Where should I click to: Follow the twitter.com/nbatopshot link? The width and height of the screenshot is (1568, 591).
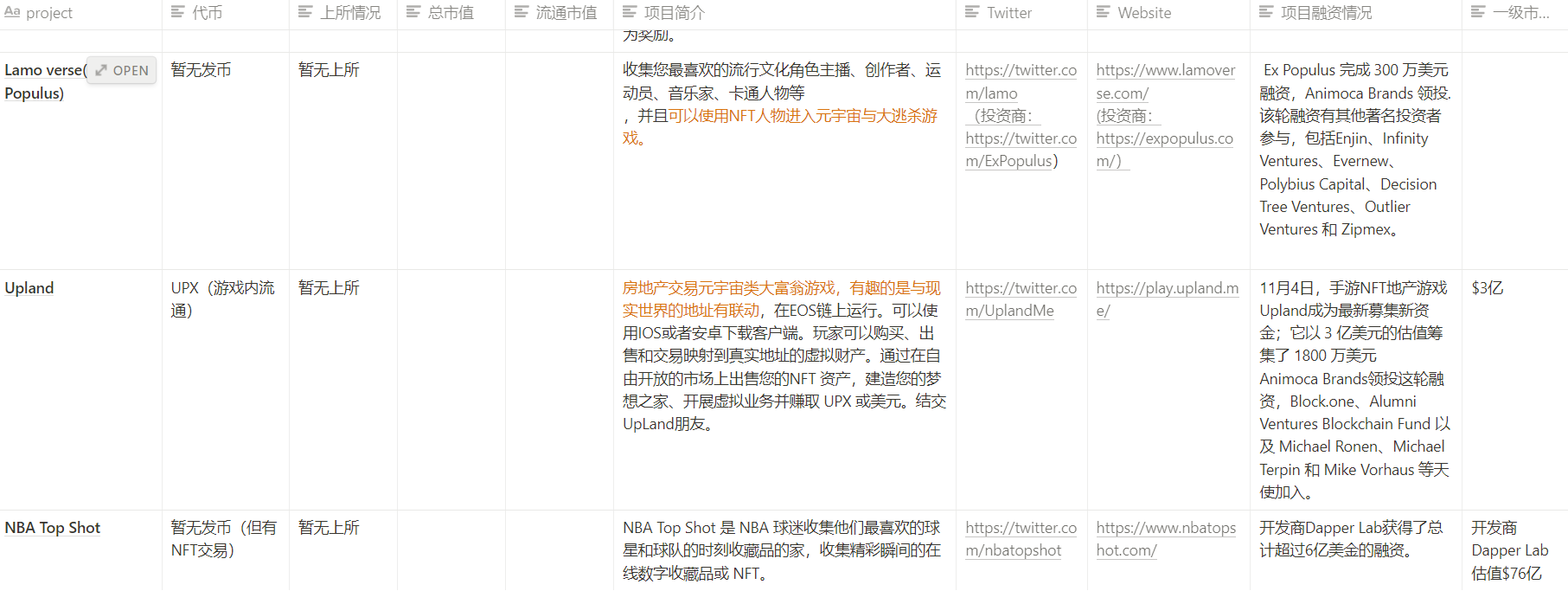1021,539
